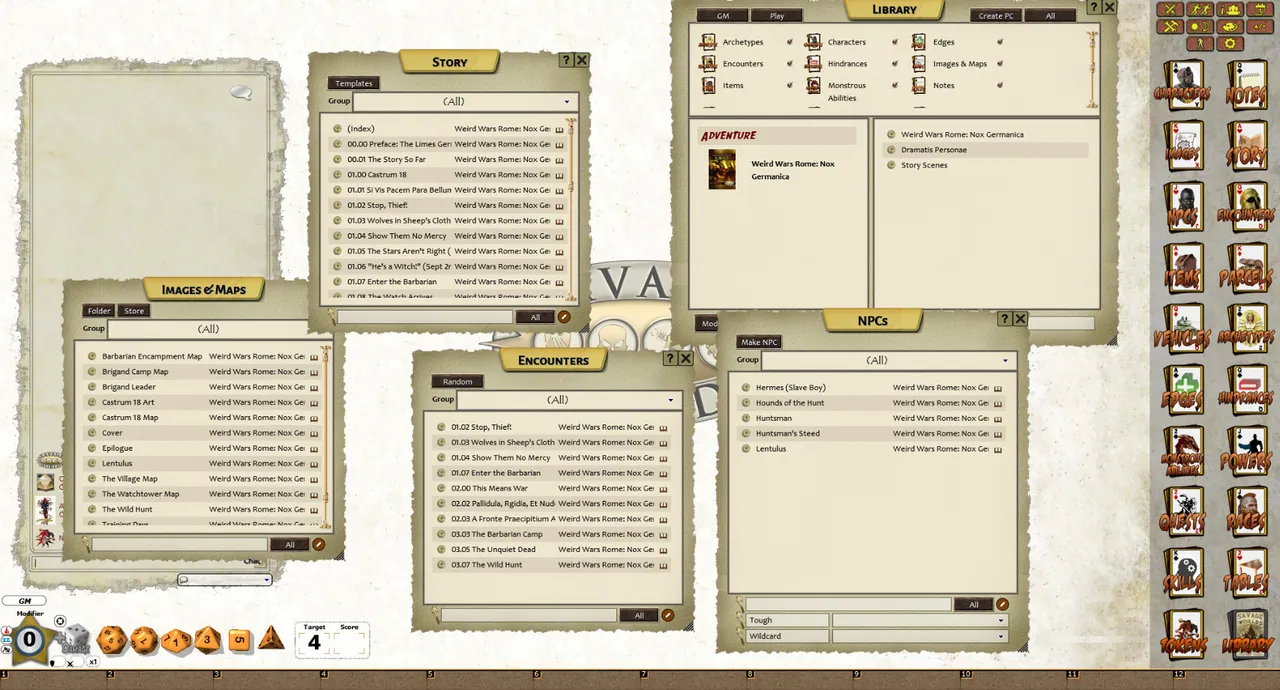
Task: Click the Library categories scrollbar
Action: (1093, 70)
